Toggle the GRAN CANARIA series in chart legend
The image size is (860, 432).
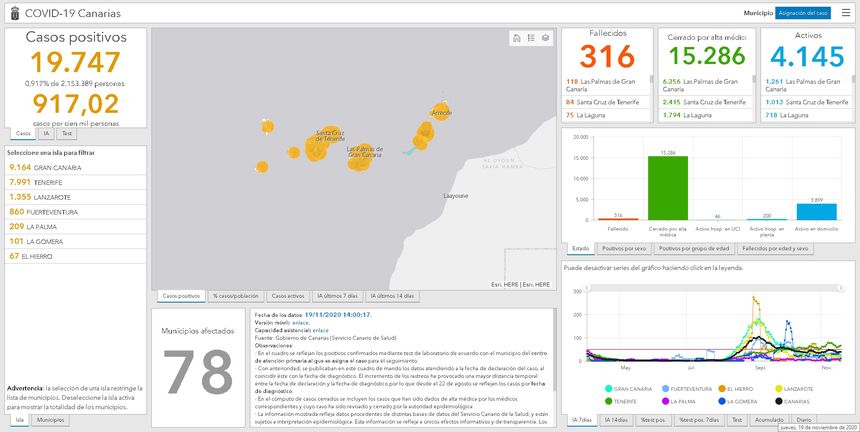pos(629,388)
